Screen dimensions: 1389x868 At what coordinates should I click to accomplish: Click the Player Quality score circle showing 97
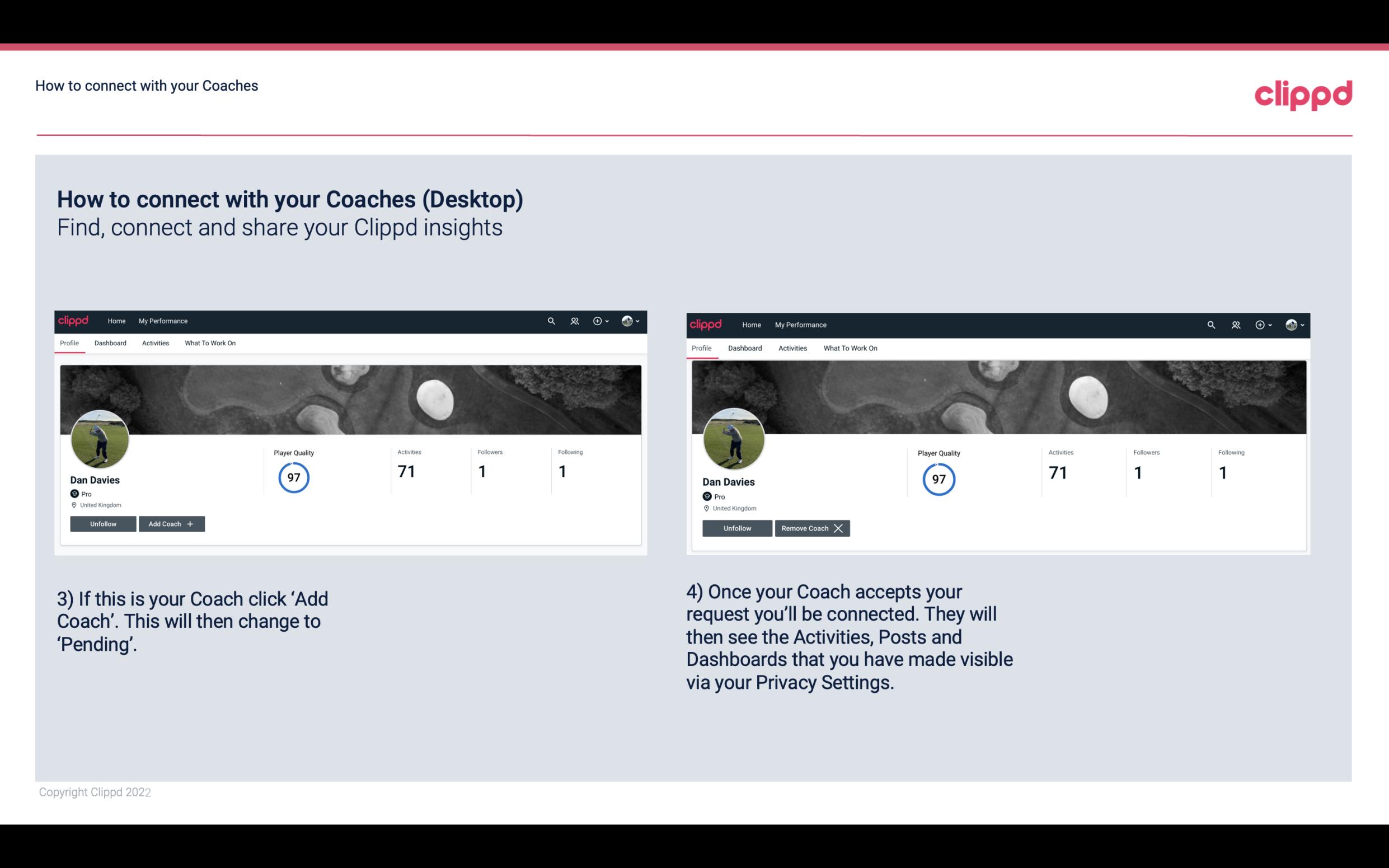click(x=293, y=476)
